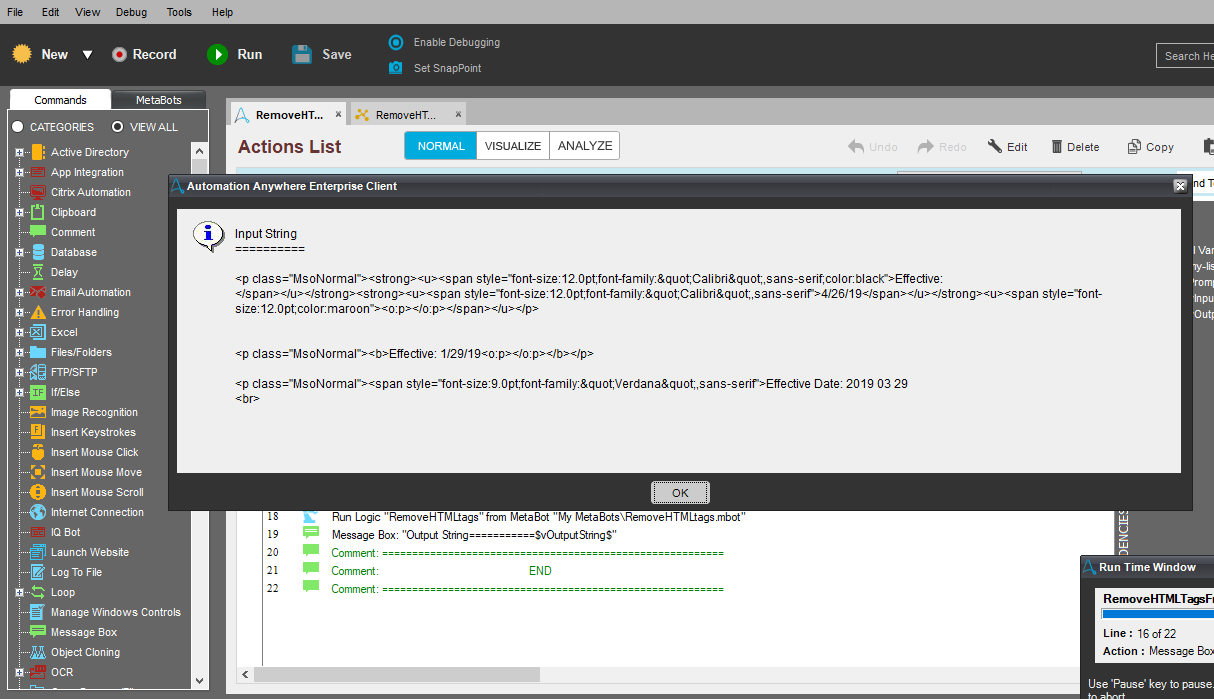
Task: Click the Insert Mouse Click icon
Action: pos(38,452)
